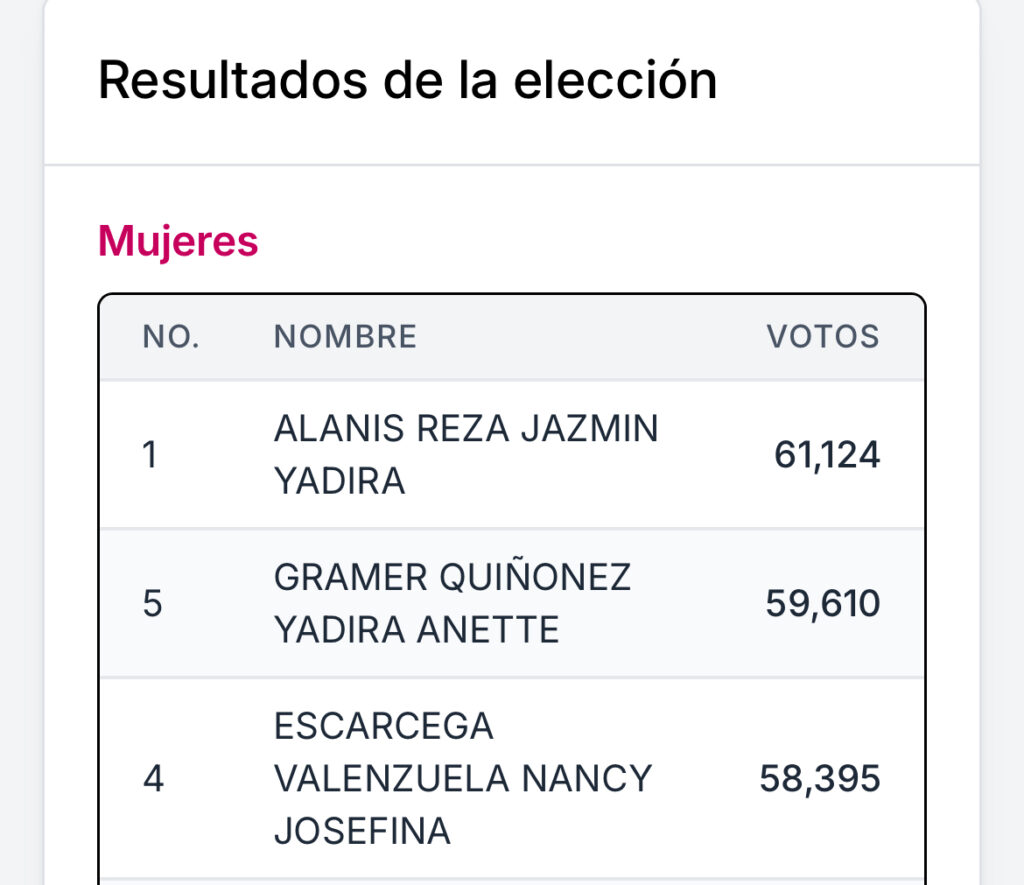
Task: Select candidate ALANIS REZA JAZMIN YADIRA
Action: (466, 455)
